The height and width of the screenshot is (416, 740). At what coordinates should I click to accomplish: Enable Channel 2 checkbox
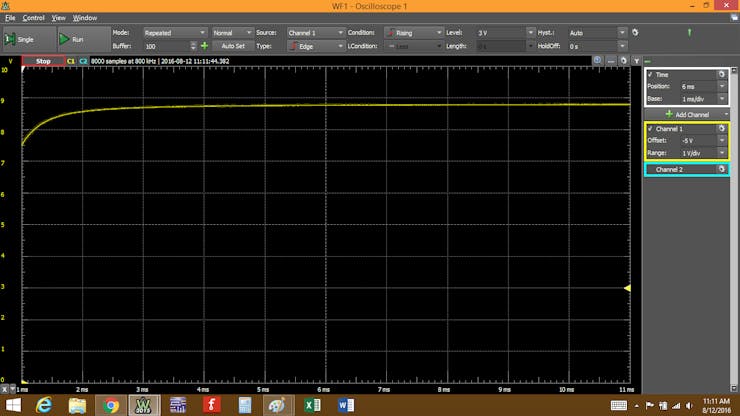click(x=650, y=170)
